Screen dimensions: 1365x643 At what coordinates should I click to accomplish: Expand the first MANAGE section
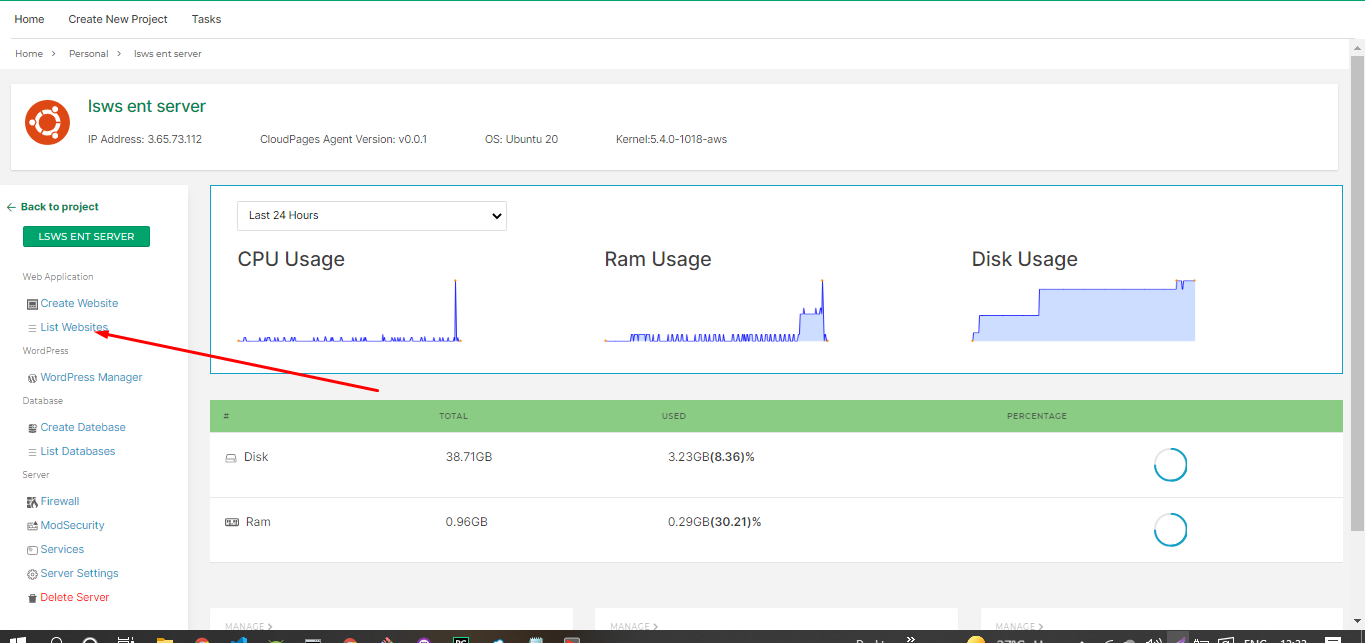point(248,626)
